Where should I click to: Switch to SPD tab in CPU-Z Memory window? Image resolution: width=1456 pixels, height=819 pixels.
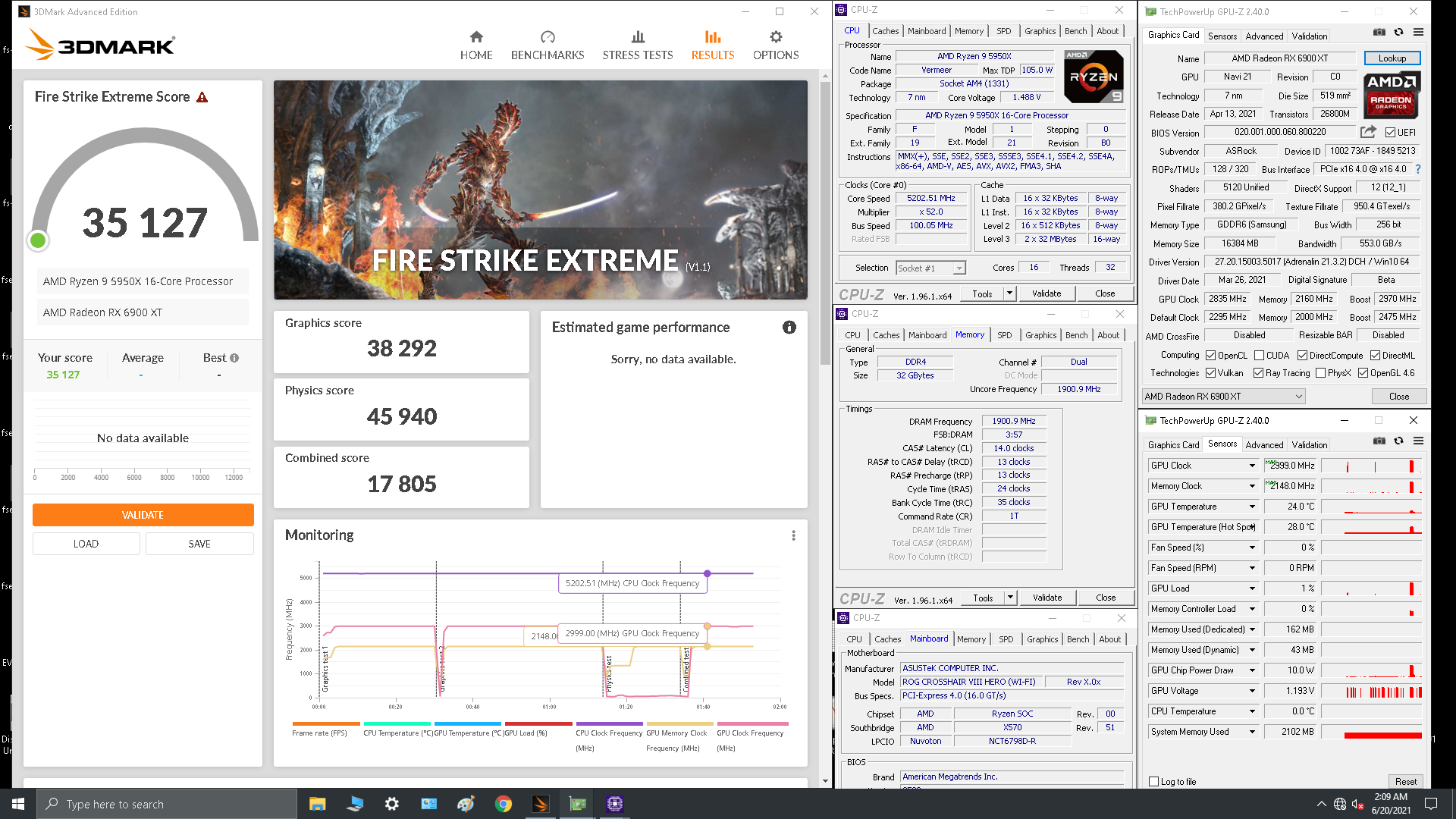(x=1005, y=335)
